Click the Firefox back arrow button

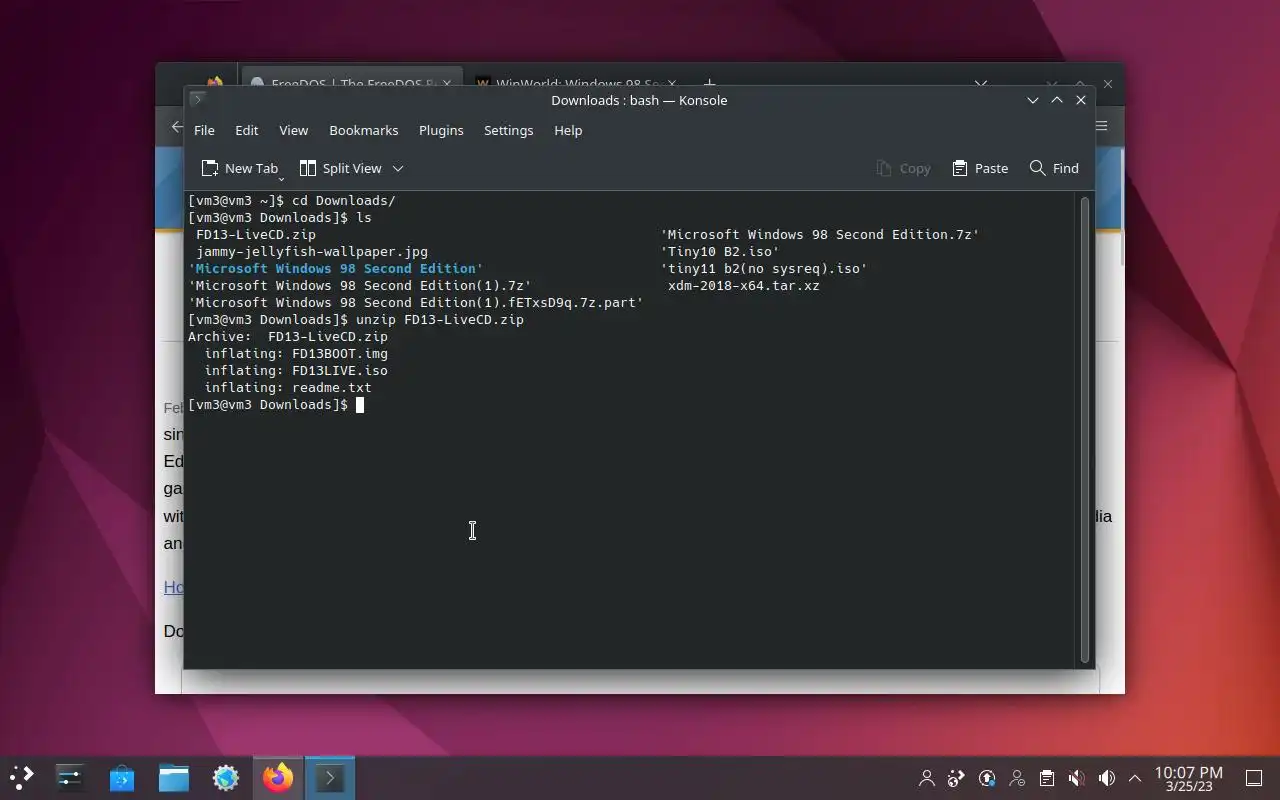click(177, 127)
